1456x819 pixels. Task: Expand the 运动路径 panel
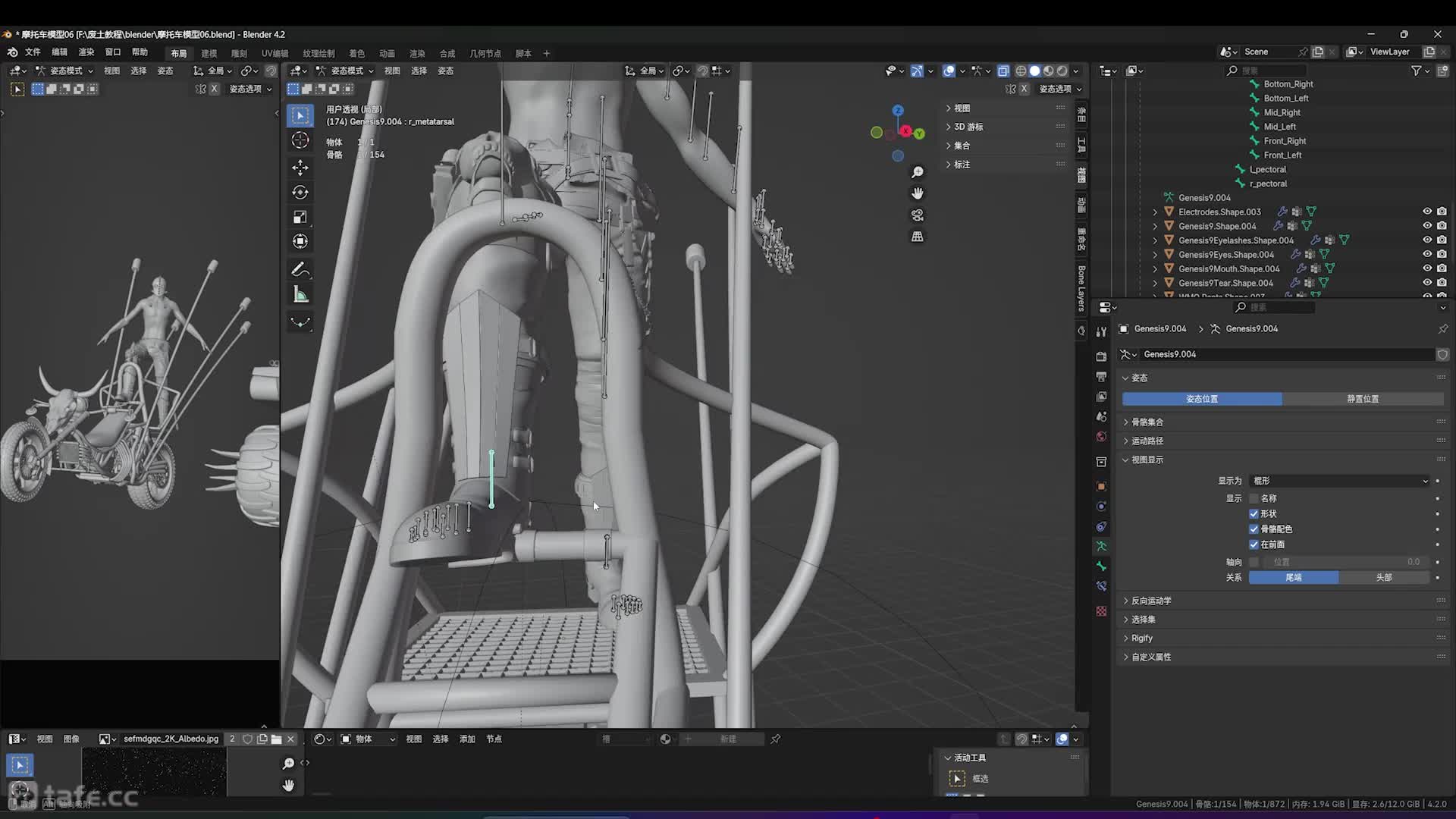pos(1147,441)
